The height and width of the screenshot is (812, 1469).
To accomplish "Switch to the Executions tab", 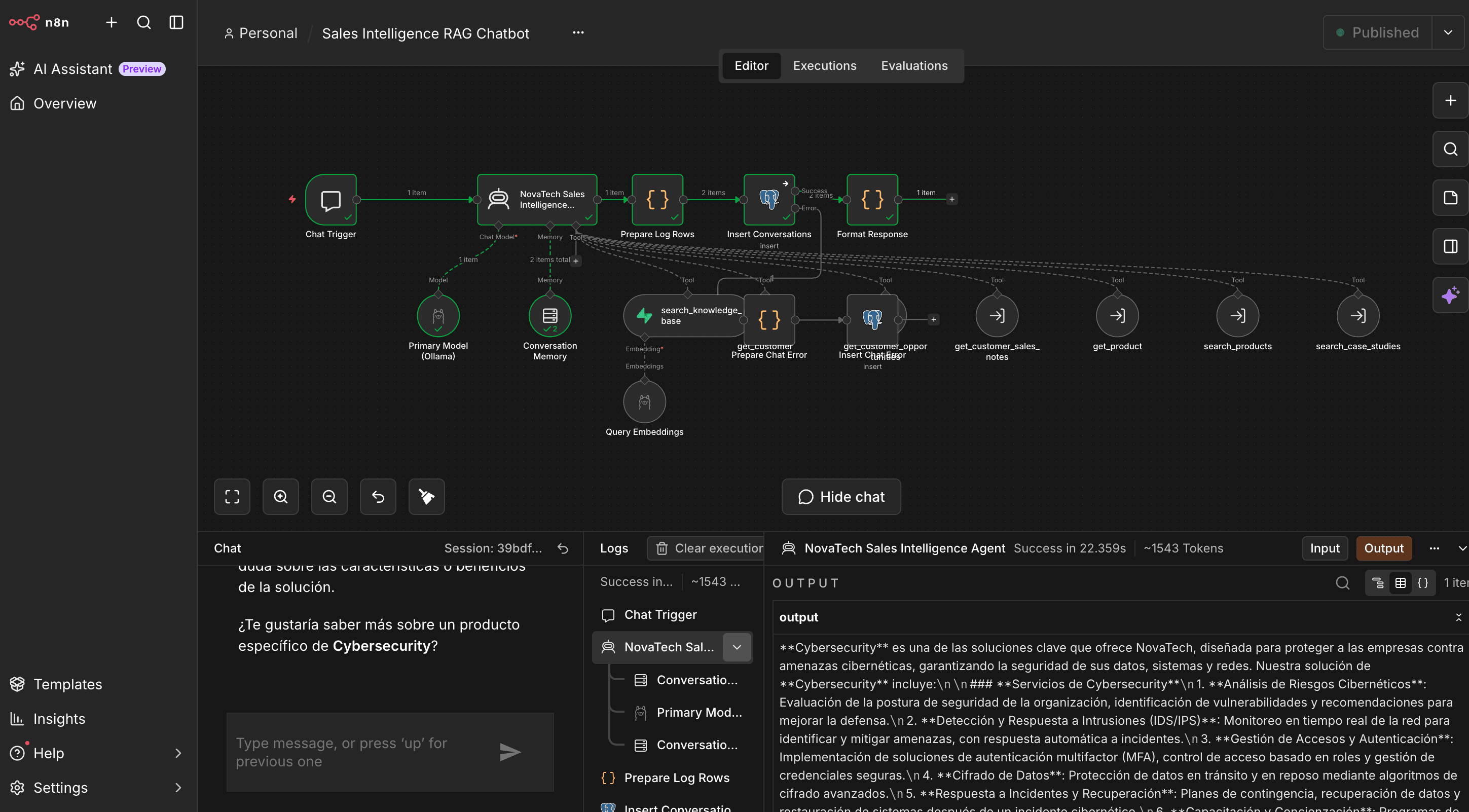I will point(825,65).
